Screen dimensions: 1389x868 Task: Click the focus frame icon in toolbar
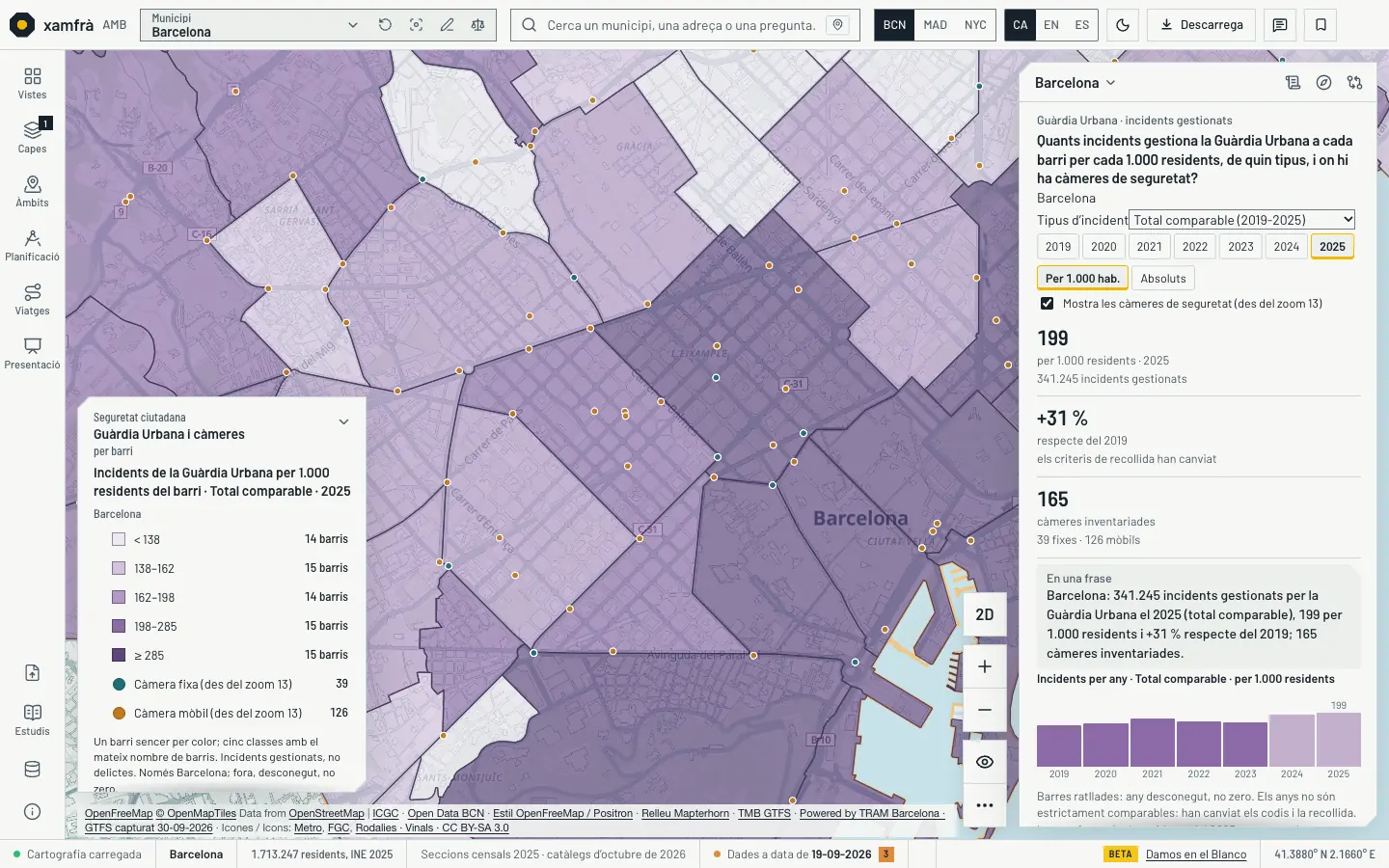416,25
